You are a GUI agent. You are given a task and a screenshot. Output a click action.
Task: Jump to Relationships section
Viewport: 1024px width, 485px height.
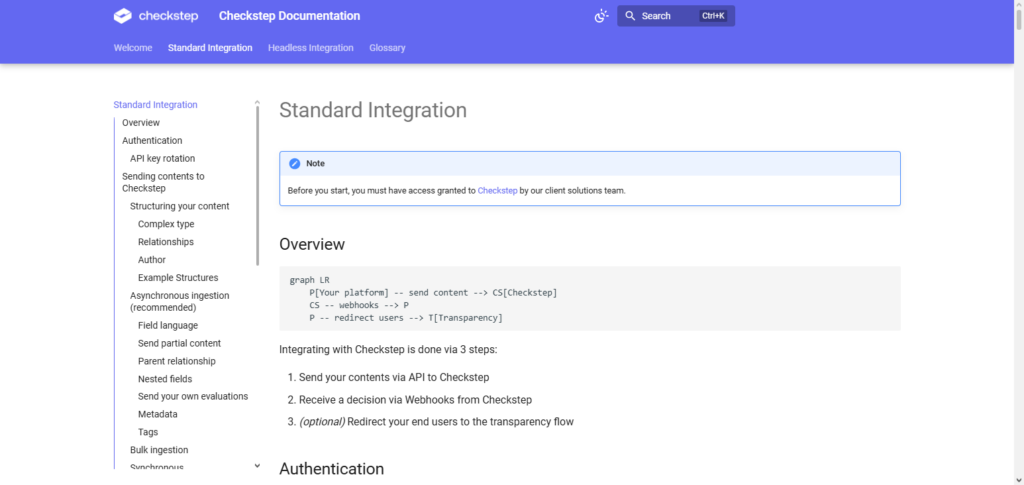pyautogui.click(x=166, y=242)
